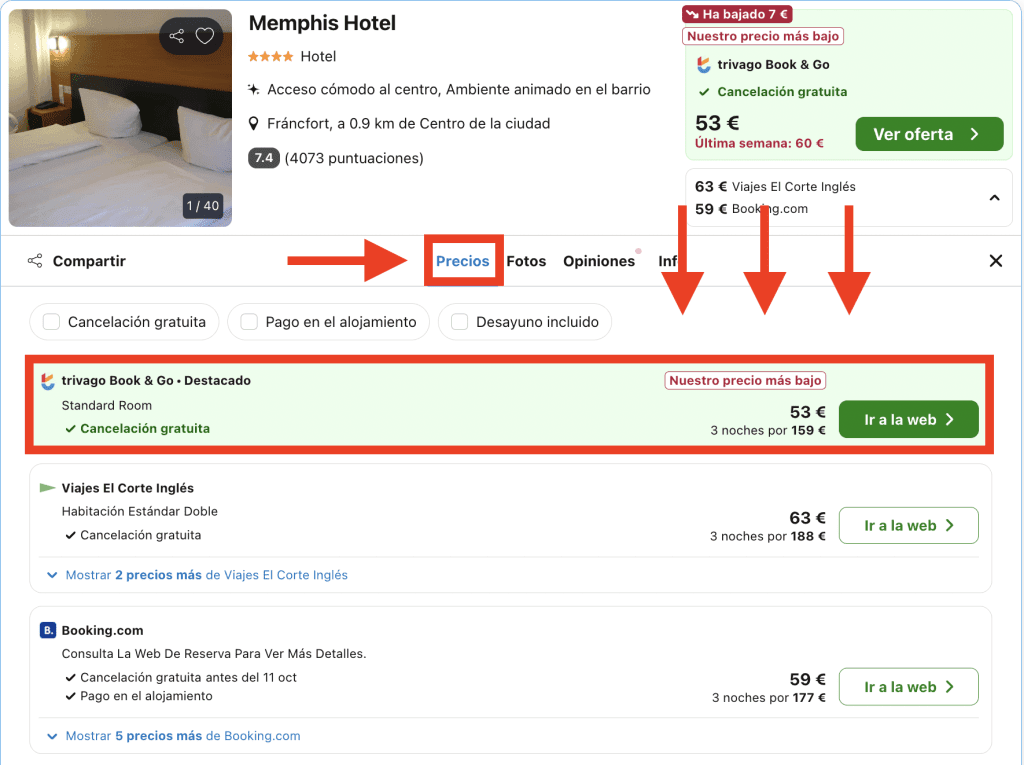The height and width of the screenshot is (765, 1024).
Task: Collapse the other prices list chevron
Action: click(994, 198)
